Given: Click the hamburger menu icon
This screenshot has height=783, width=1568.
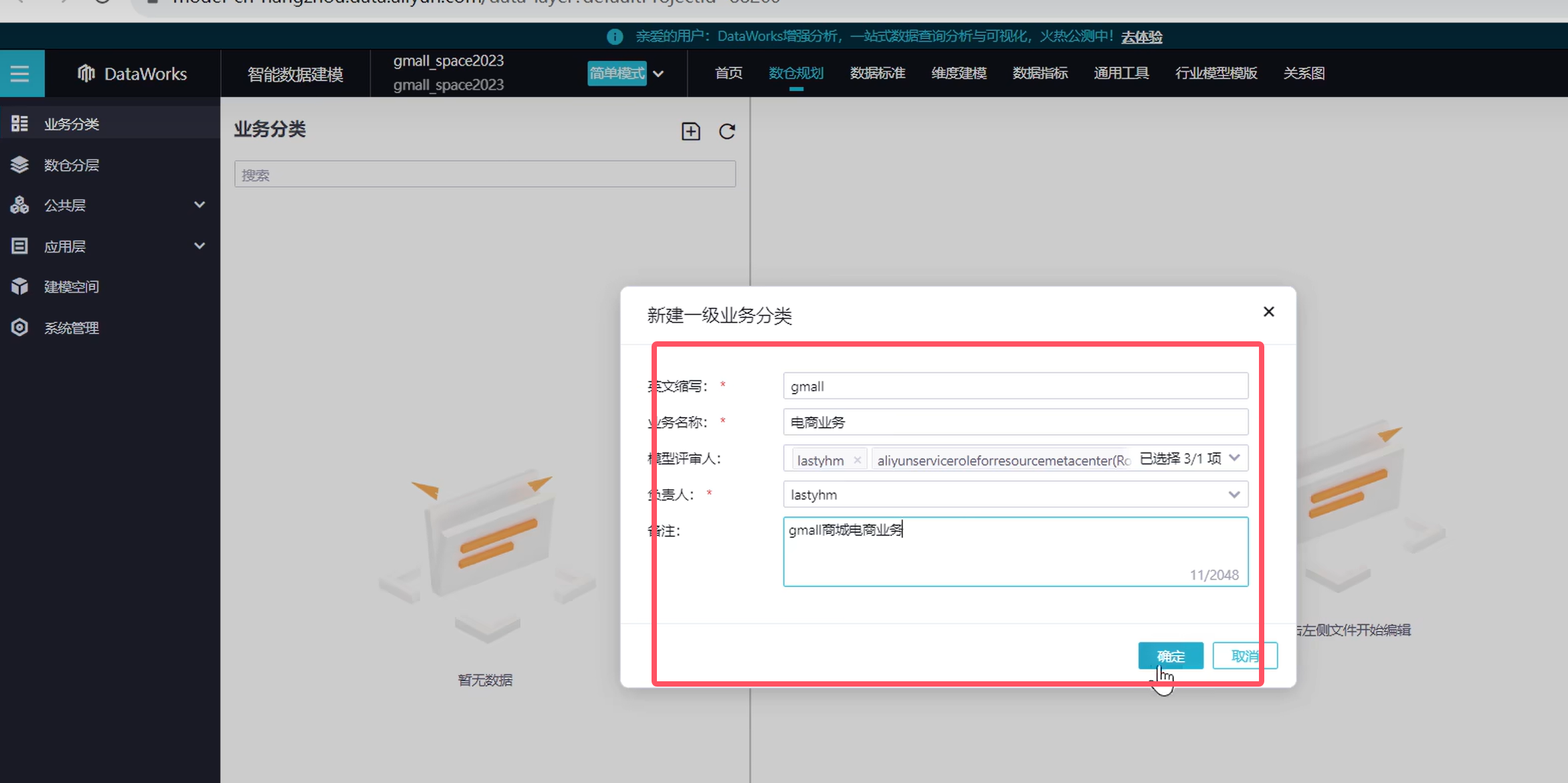Looking at the screenshot, I should tap(20, 74).
